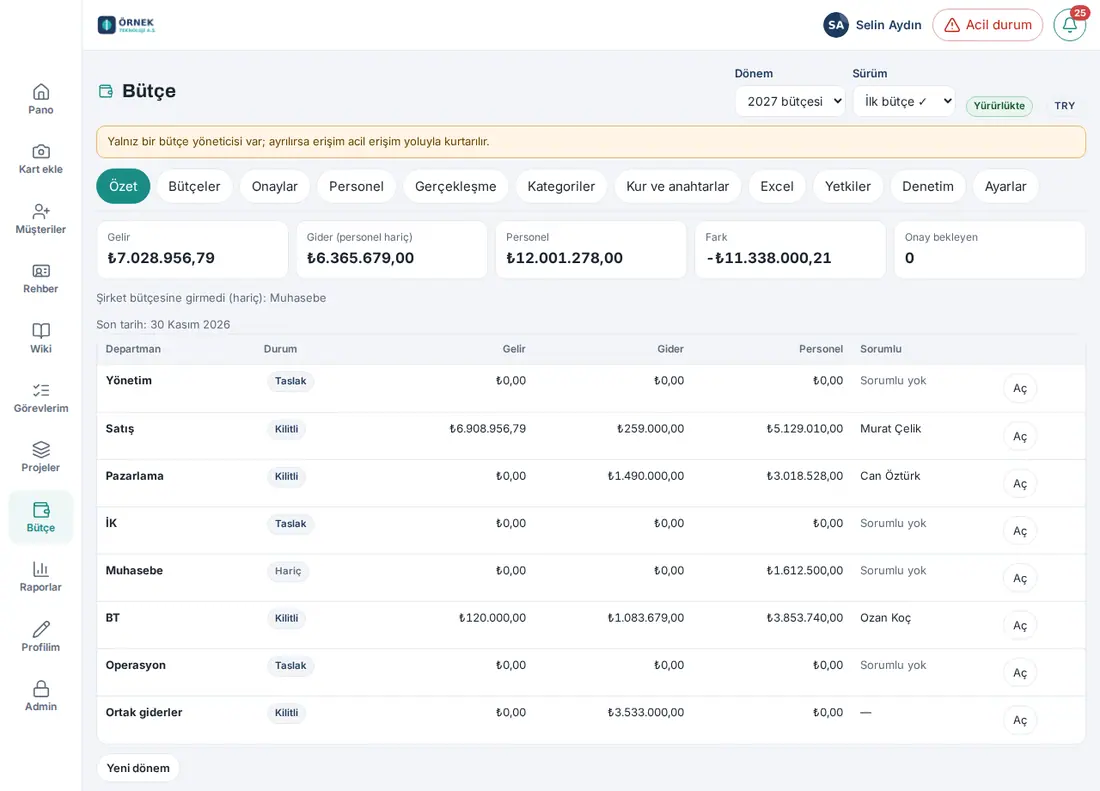Open the Excel tab

coord(777,187)
